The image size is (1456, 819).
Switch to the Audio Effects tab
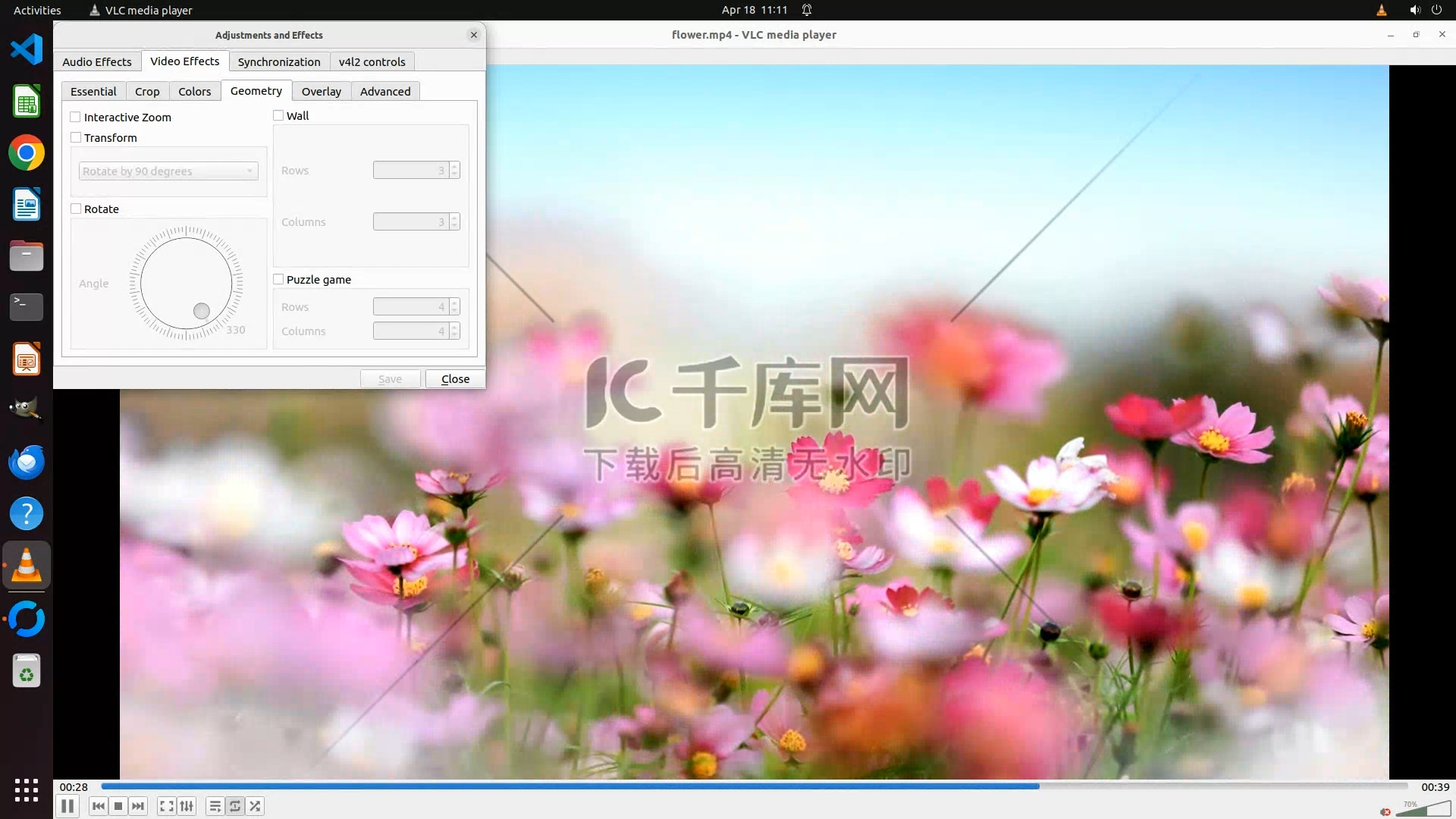96,61
